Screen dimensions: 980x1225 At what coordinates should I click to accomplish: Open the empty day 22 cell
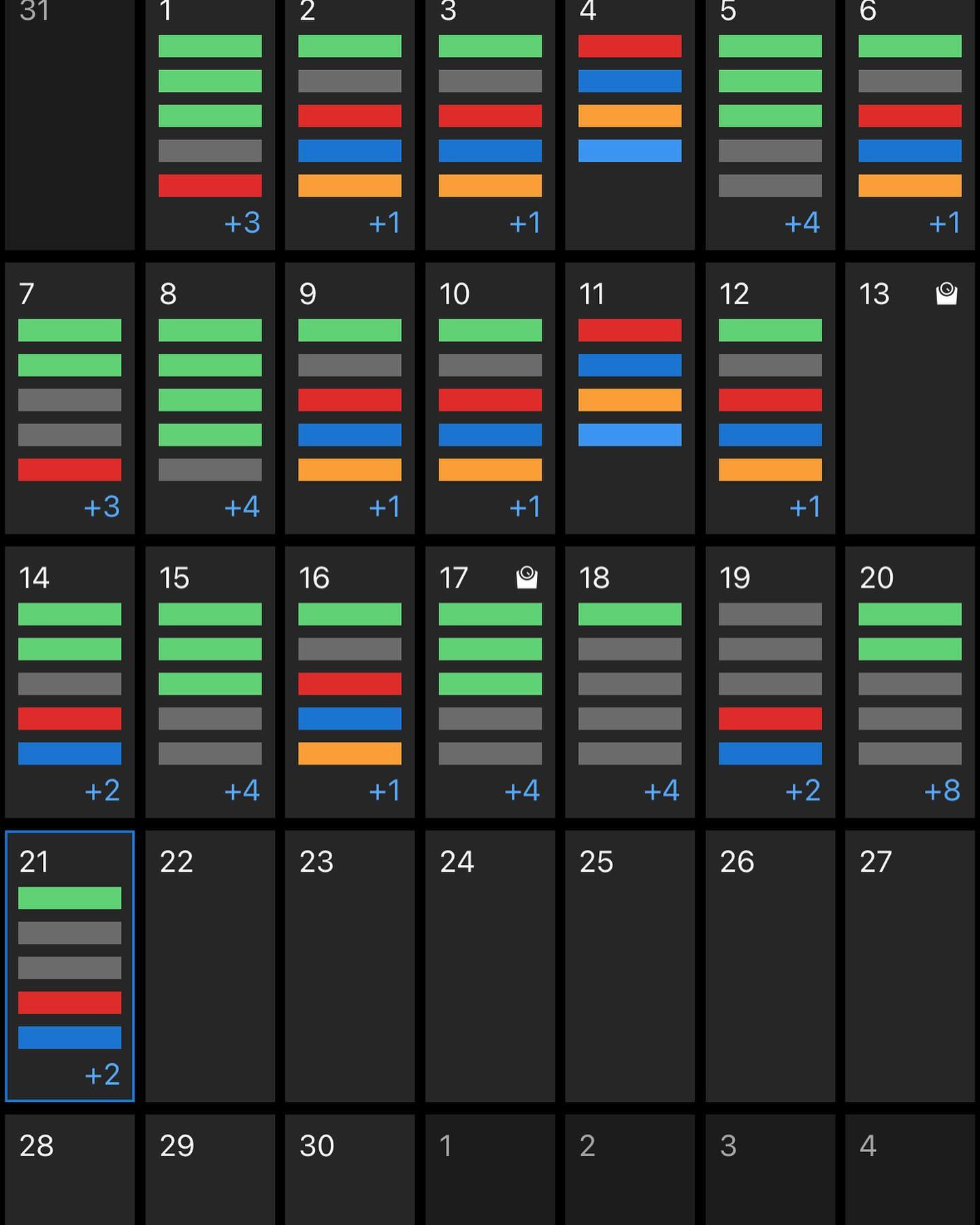210,966
